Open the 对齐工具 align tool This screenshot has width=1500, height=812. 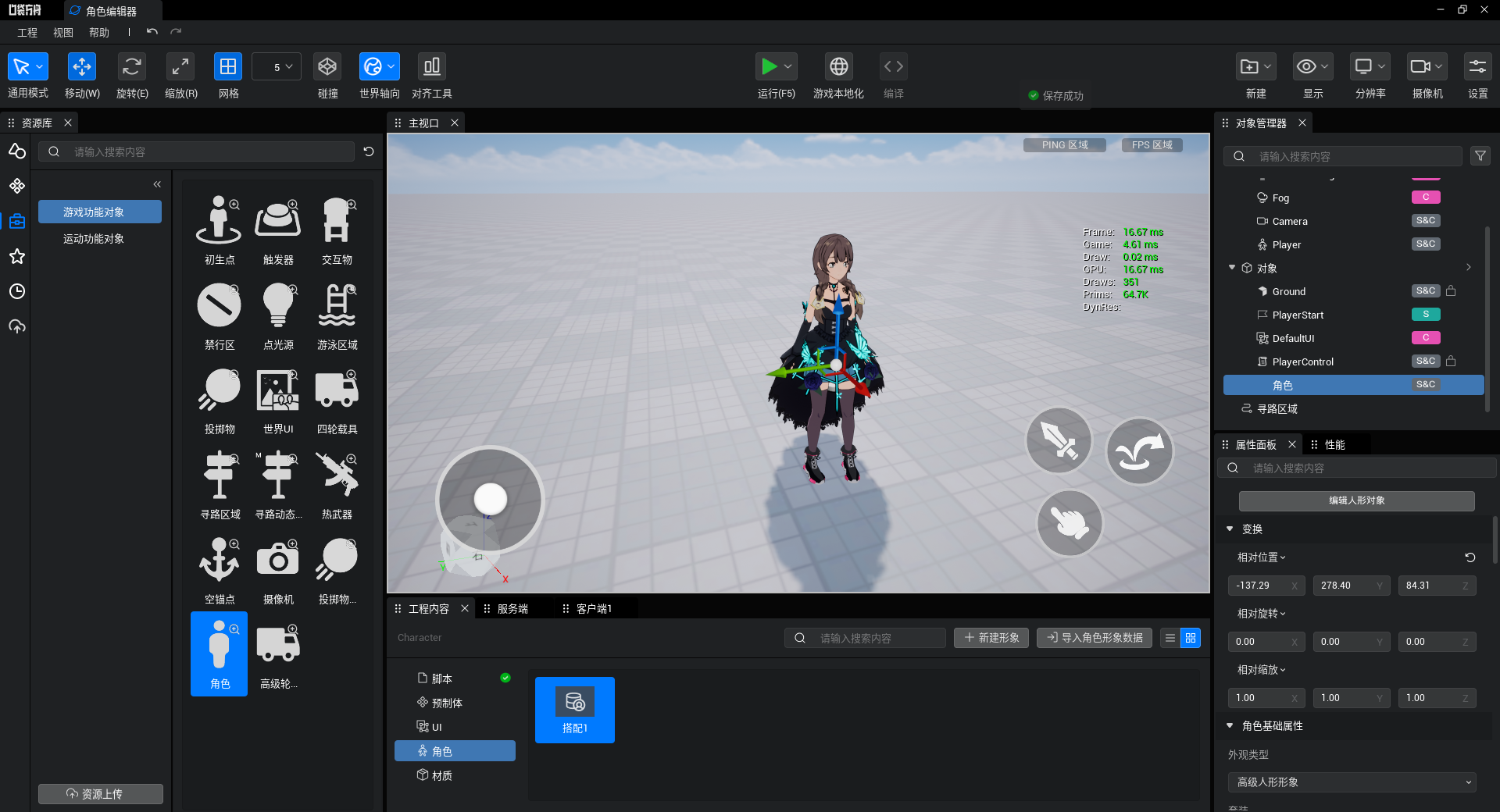431,67
